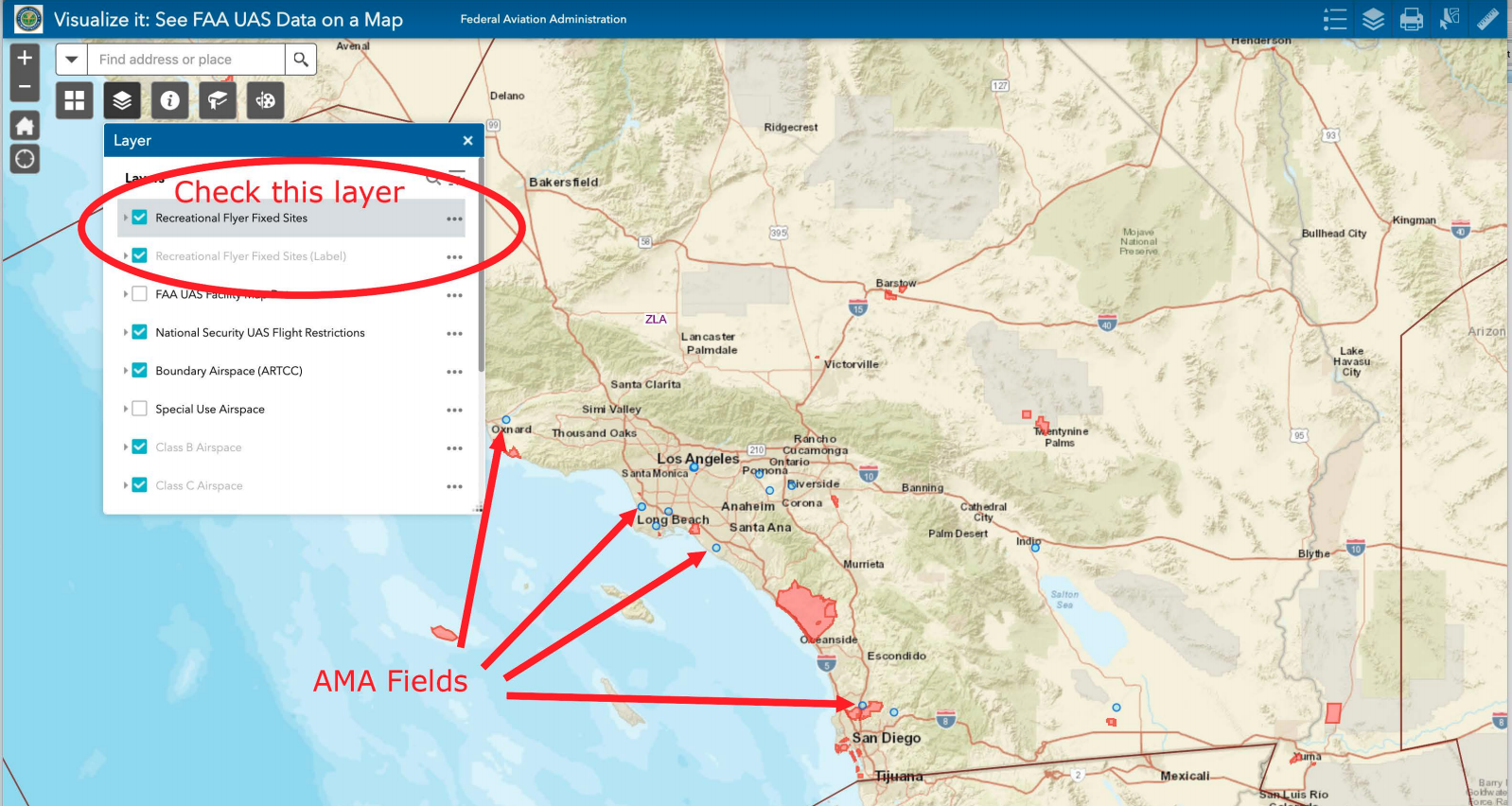Open the Print widget

(1411, 19)
